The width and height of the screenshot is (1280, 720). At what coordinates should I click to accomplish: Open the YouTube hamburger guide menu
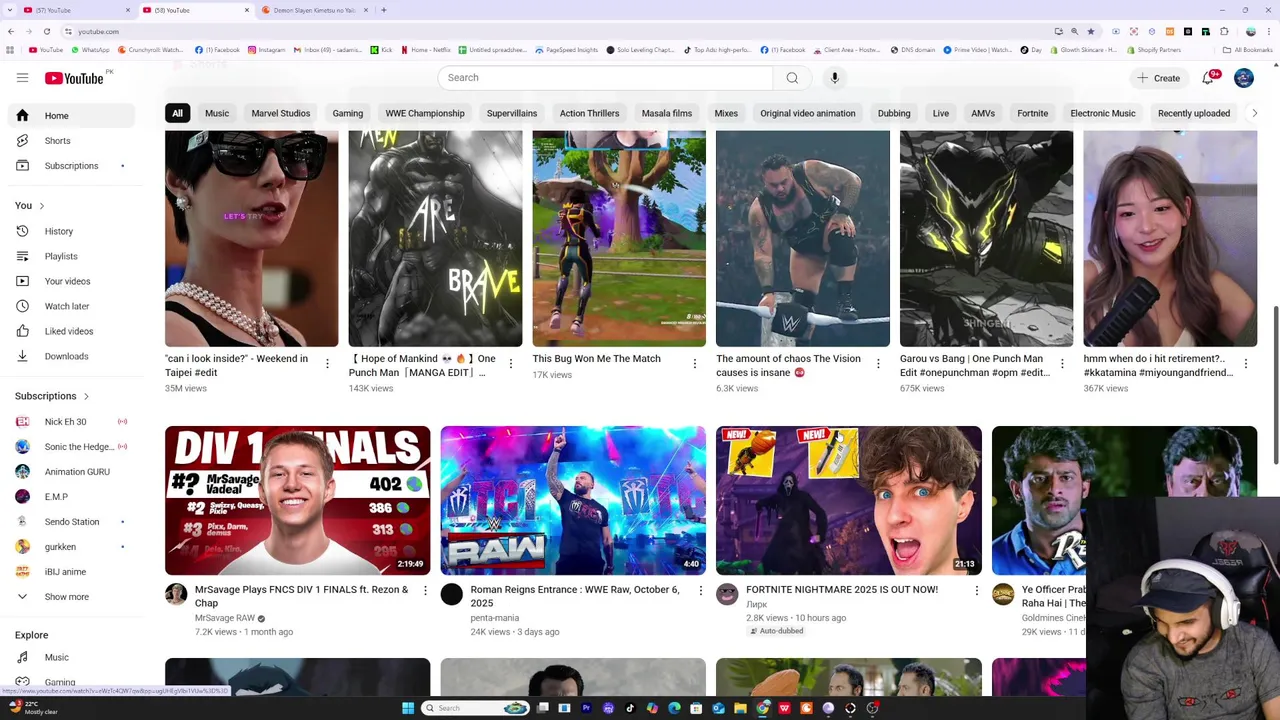(22, 78)
